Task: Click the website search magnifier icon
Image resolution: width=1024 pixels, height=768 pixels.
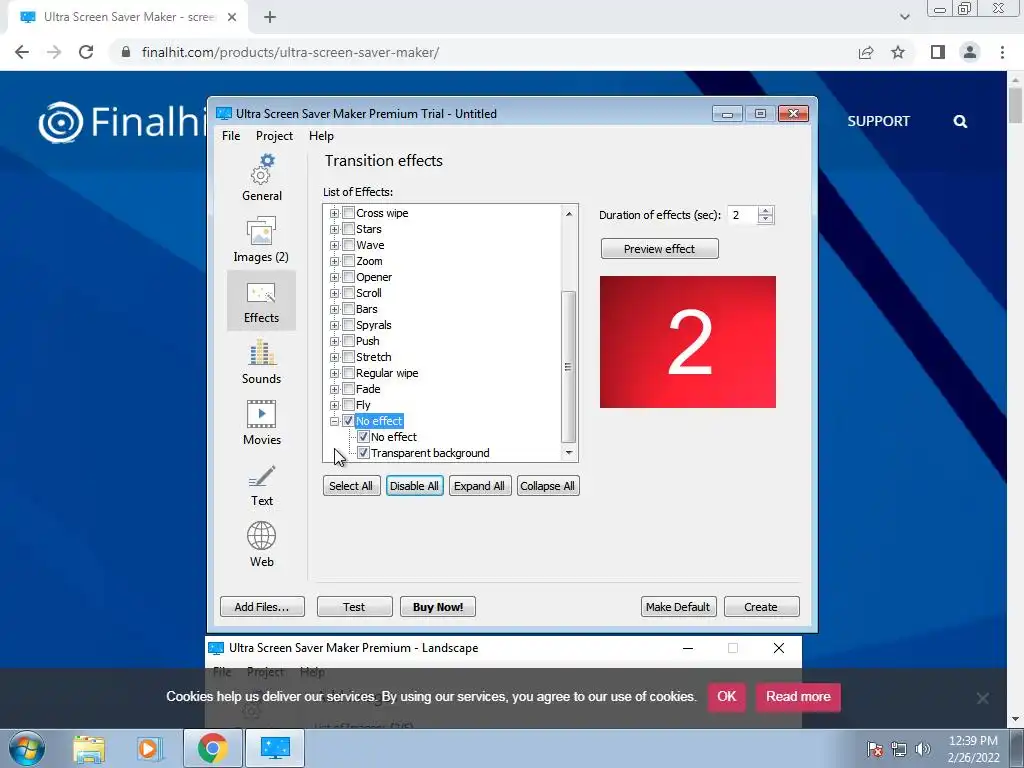Action: [x=960, y=121]
